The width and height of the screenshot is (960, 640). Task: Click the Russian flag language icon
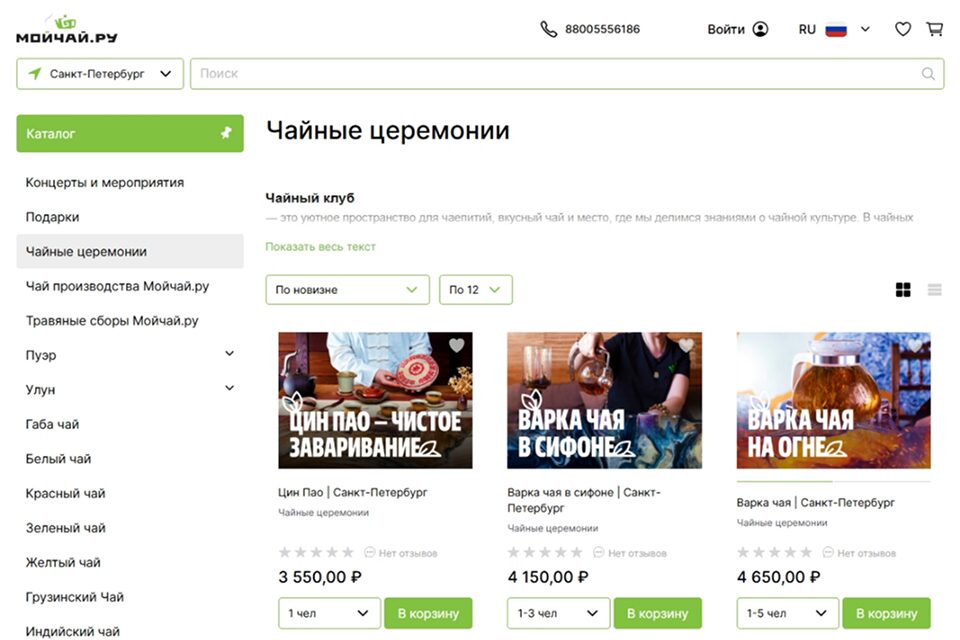(x=836, y=29)
